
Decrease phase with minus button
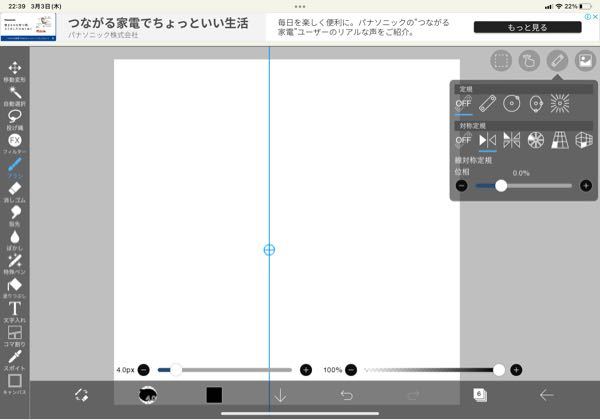click(462, 186)
